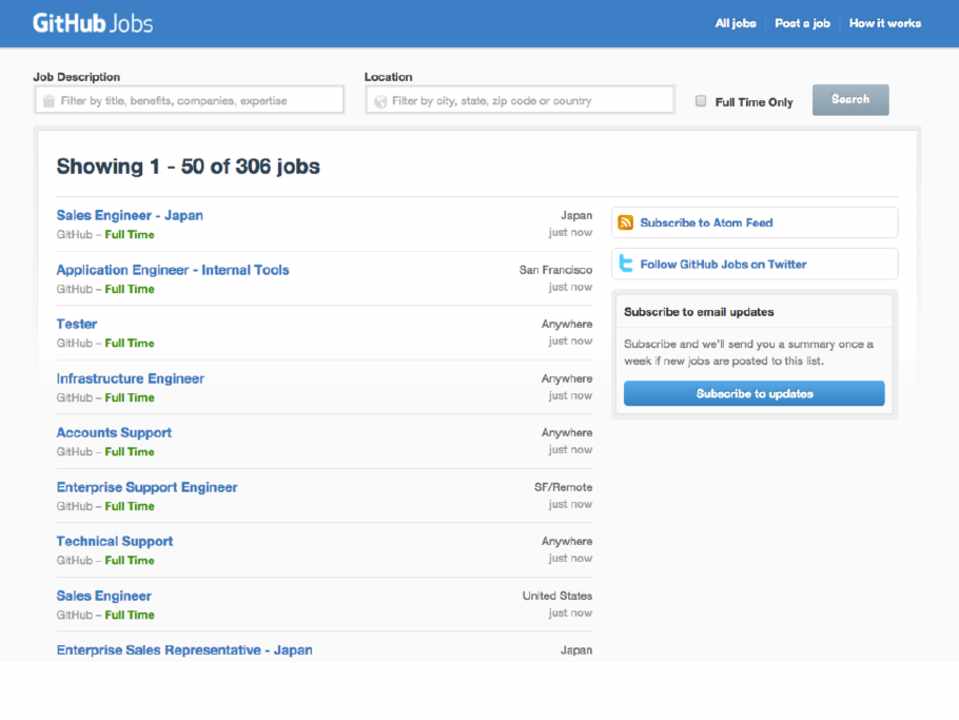View the Tester job posting
The image size is (959, 720).
point(77,324)
